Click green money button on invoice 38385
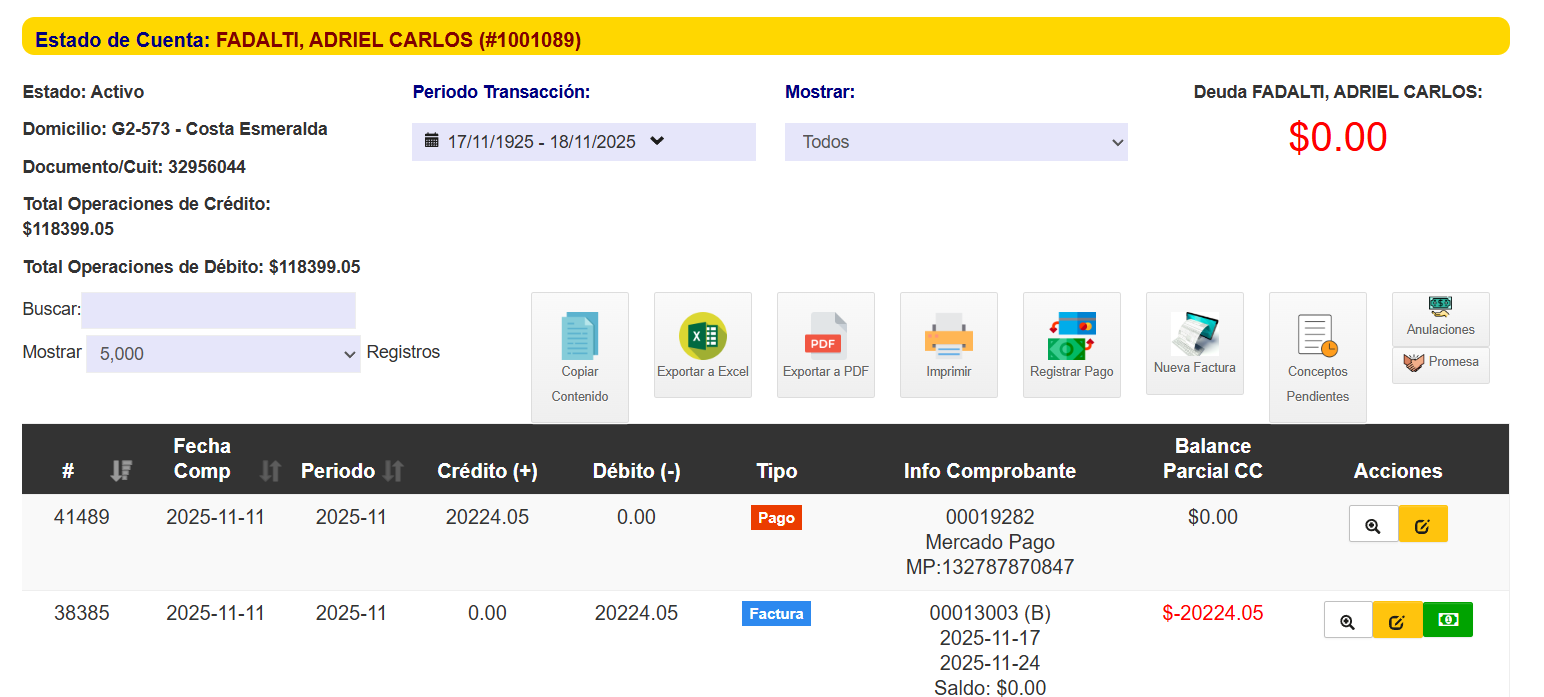 click(x=1447, y=620)
